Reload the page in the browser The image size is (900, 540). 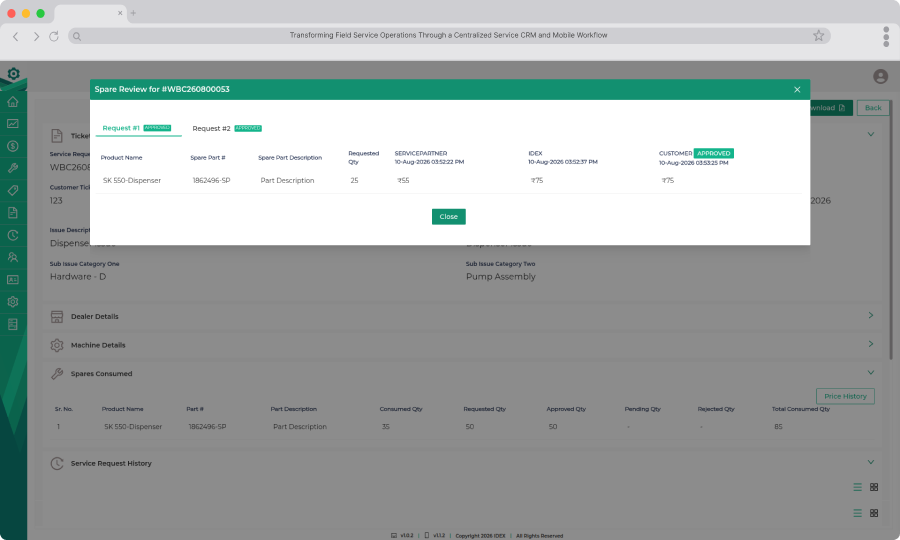54,36
